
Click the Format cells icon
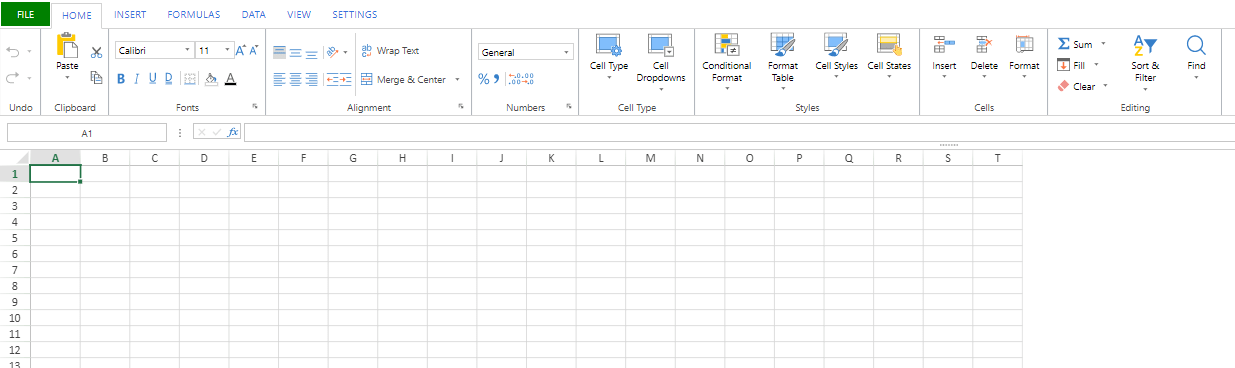(x=1024, y=44)
